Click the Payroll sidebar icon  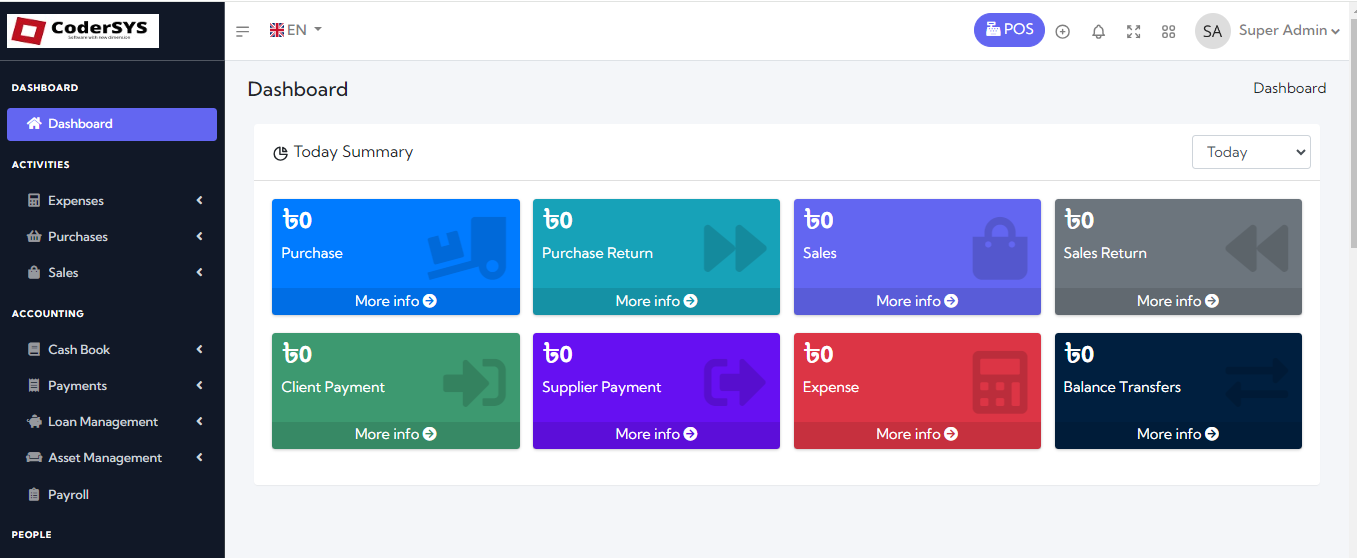(34, 495)
